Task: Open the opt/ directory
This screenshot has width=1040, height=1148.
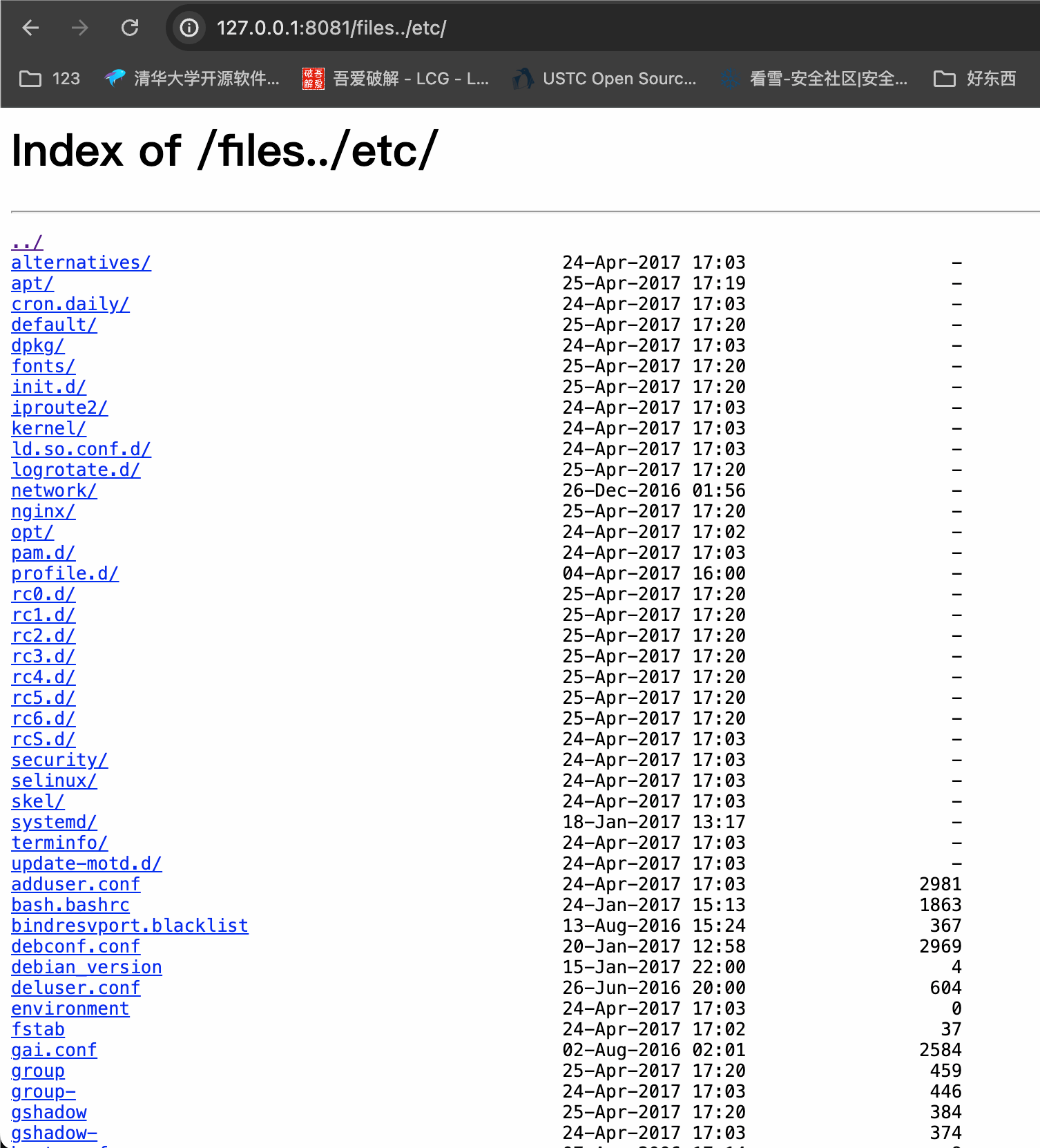Action: coord(32,532)
